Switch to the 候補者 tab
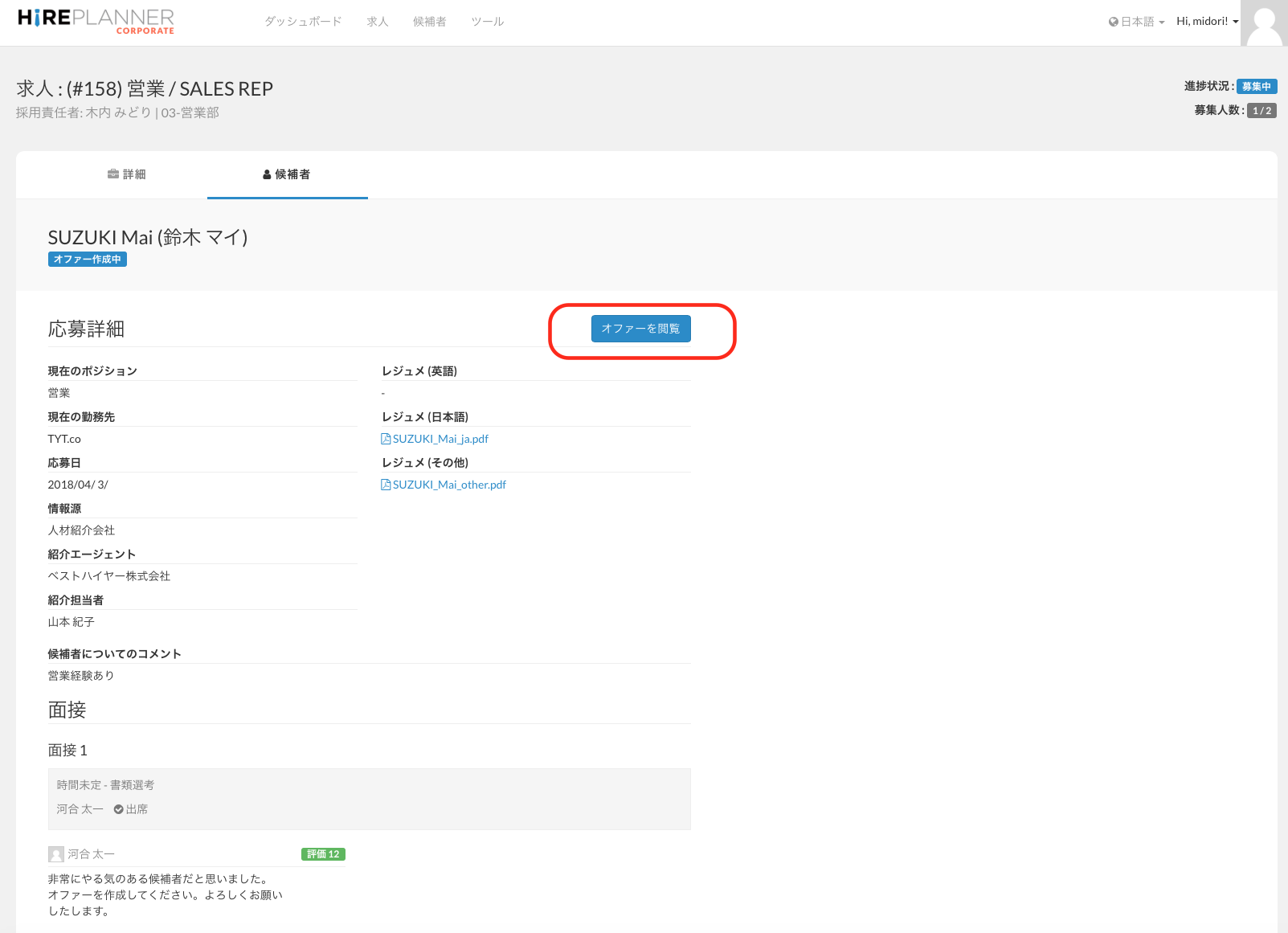 287,174
